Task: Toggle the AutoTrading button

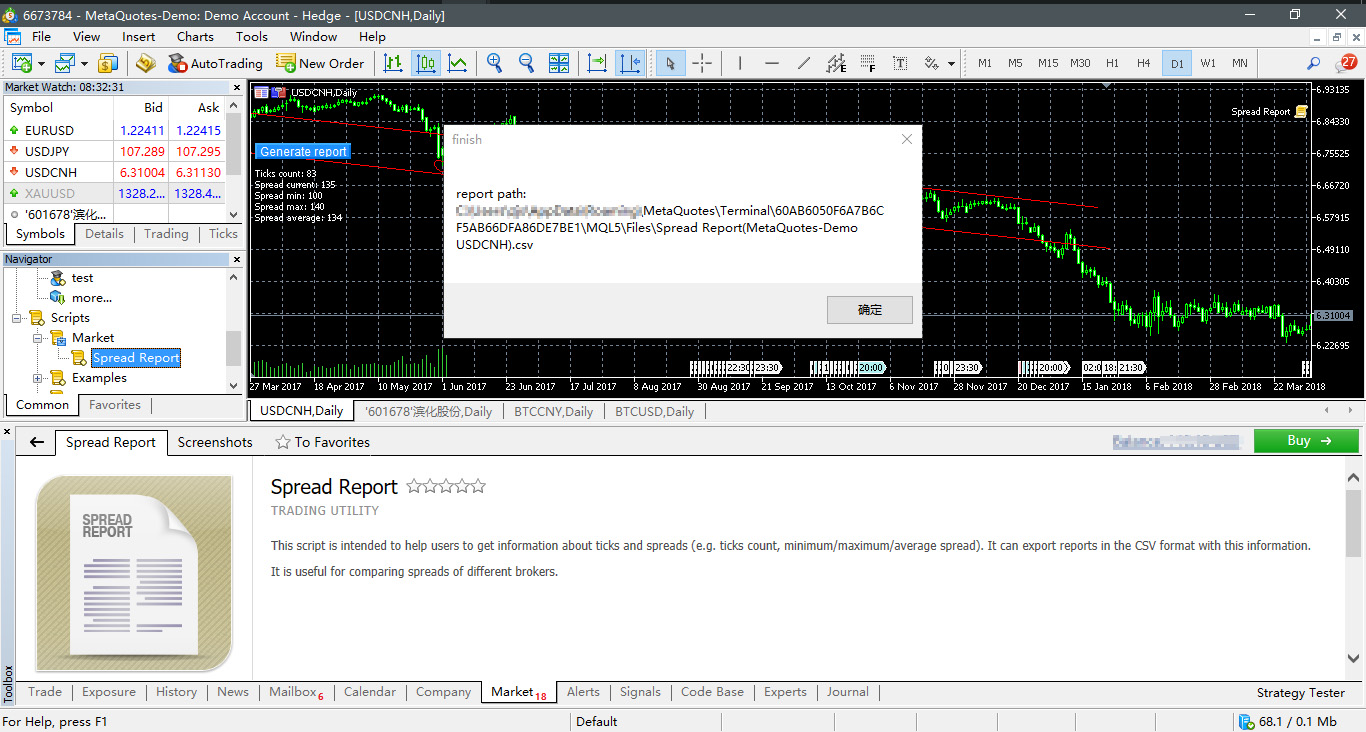Action: pyautogui.click(x=215, y=63)
